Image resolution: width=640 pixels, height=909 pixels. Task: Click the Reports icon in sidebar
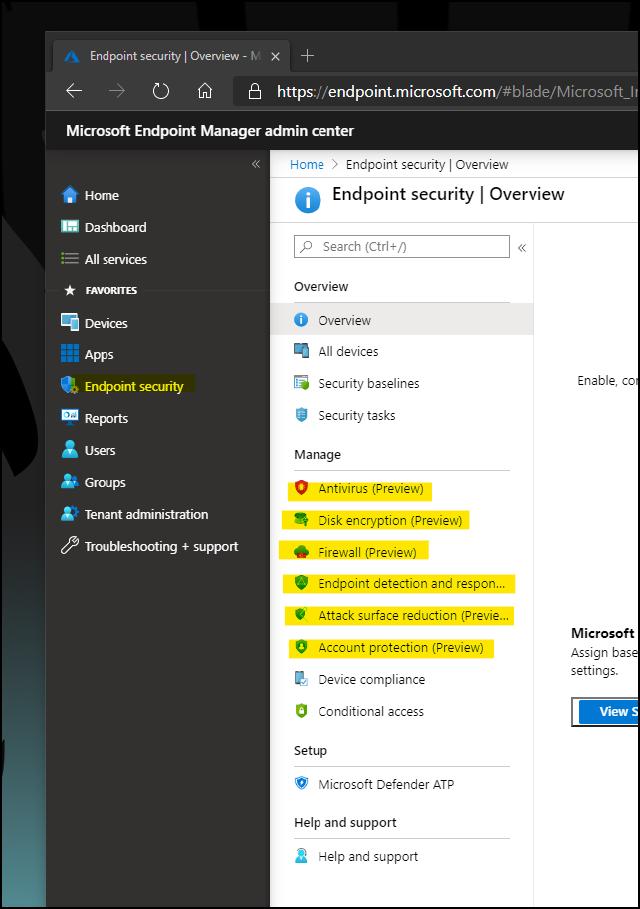coord(70,417)
